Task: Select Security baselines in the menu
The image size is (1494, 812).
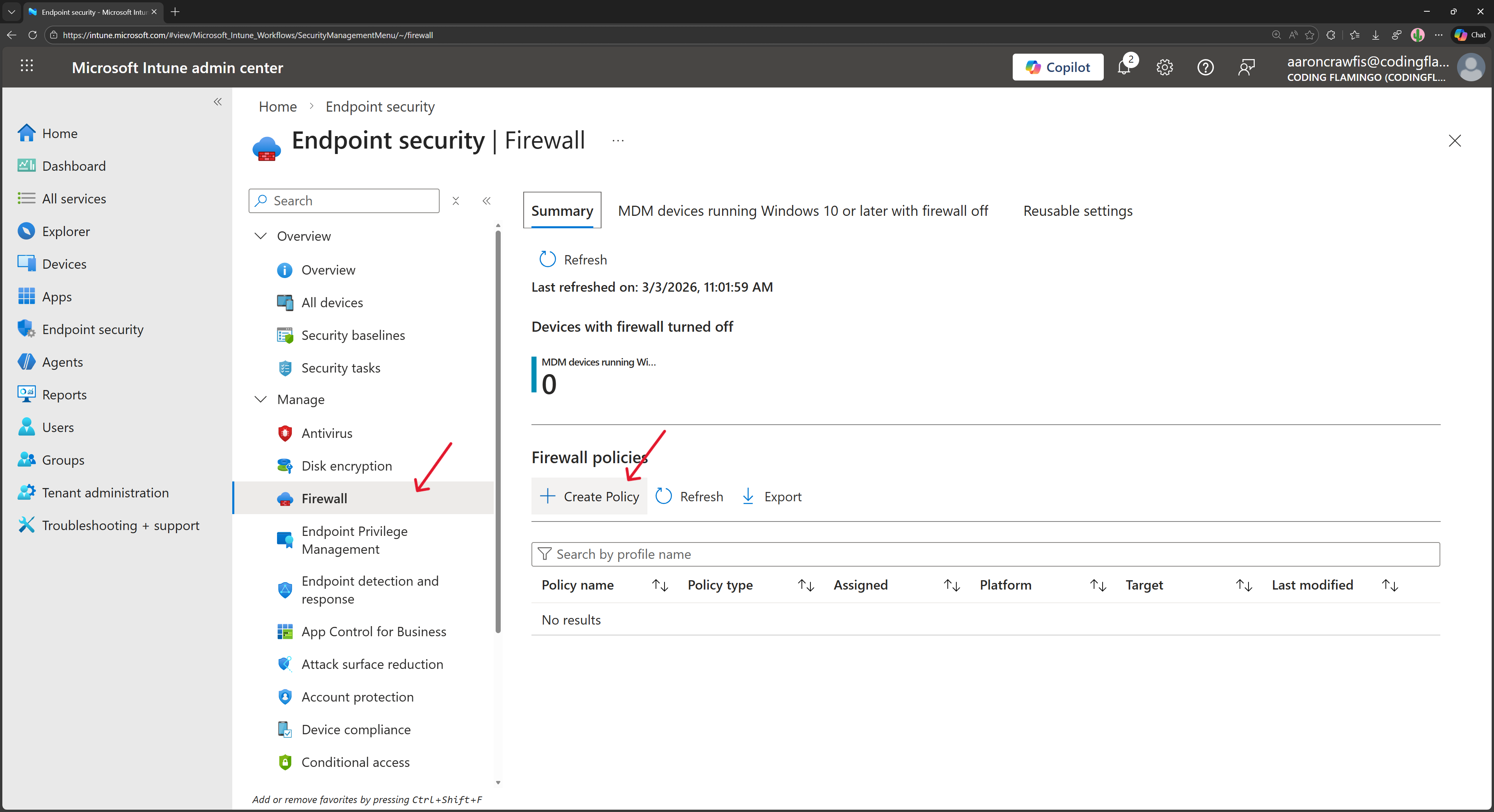Action: [352, 335]
